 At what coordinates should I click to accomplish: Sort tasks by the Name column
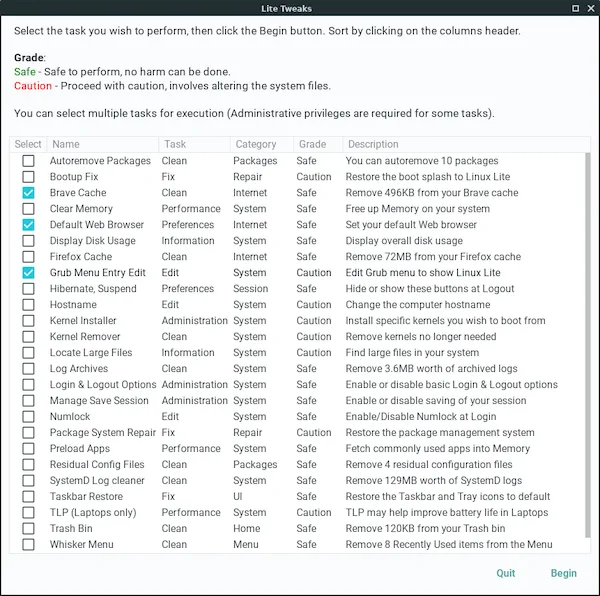[x=103, y=144]
